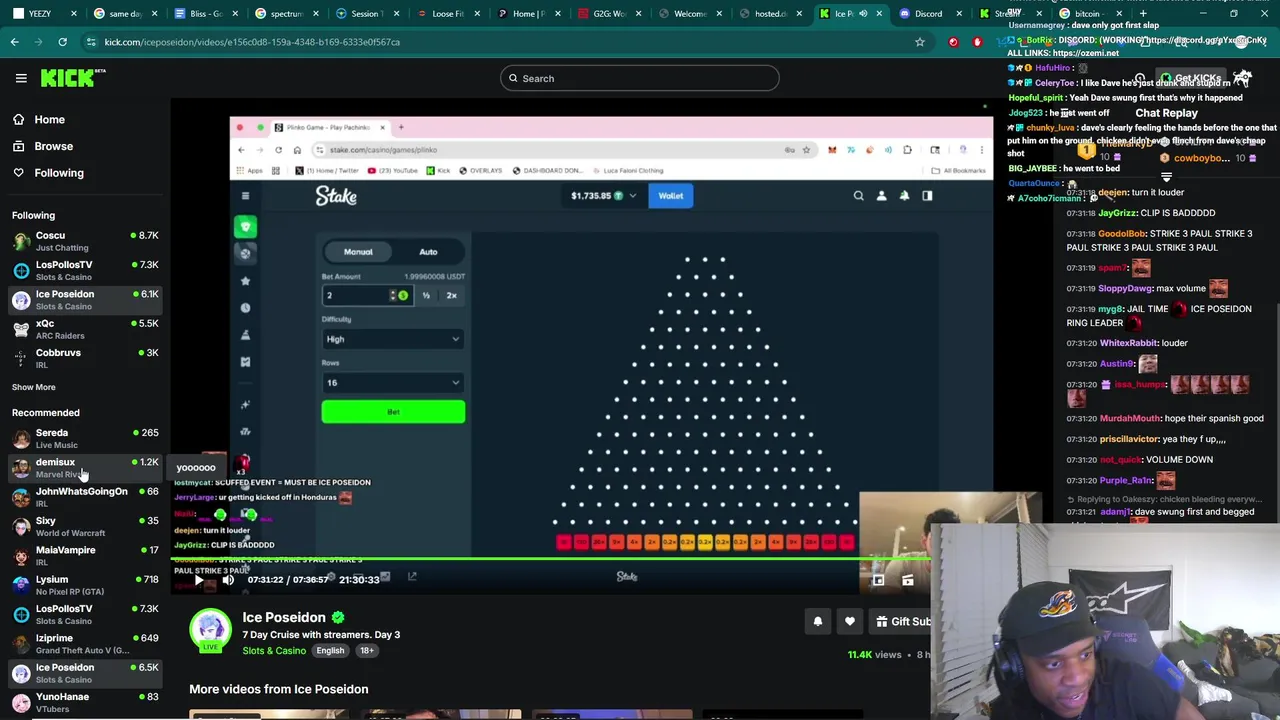
Task: Go to Home in Kick sidebar
Action: 49,119
